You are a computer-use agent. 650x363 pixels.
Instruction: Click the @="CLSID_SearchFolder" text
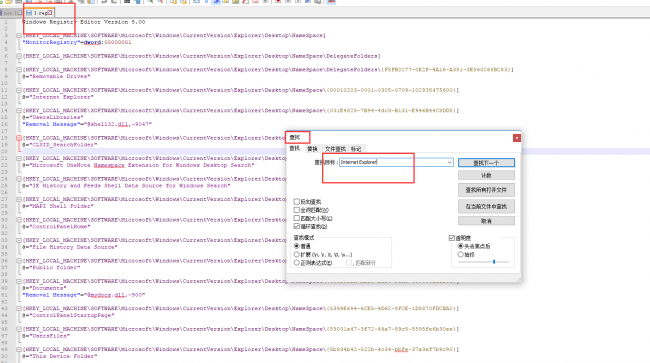point(60,145)
